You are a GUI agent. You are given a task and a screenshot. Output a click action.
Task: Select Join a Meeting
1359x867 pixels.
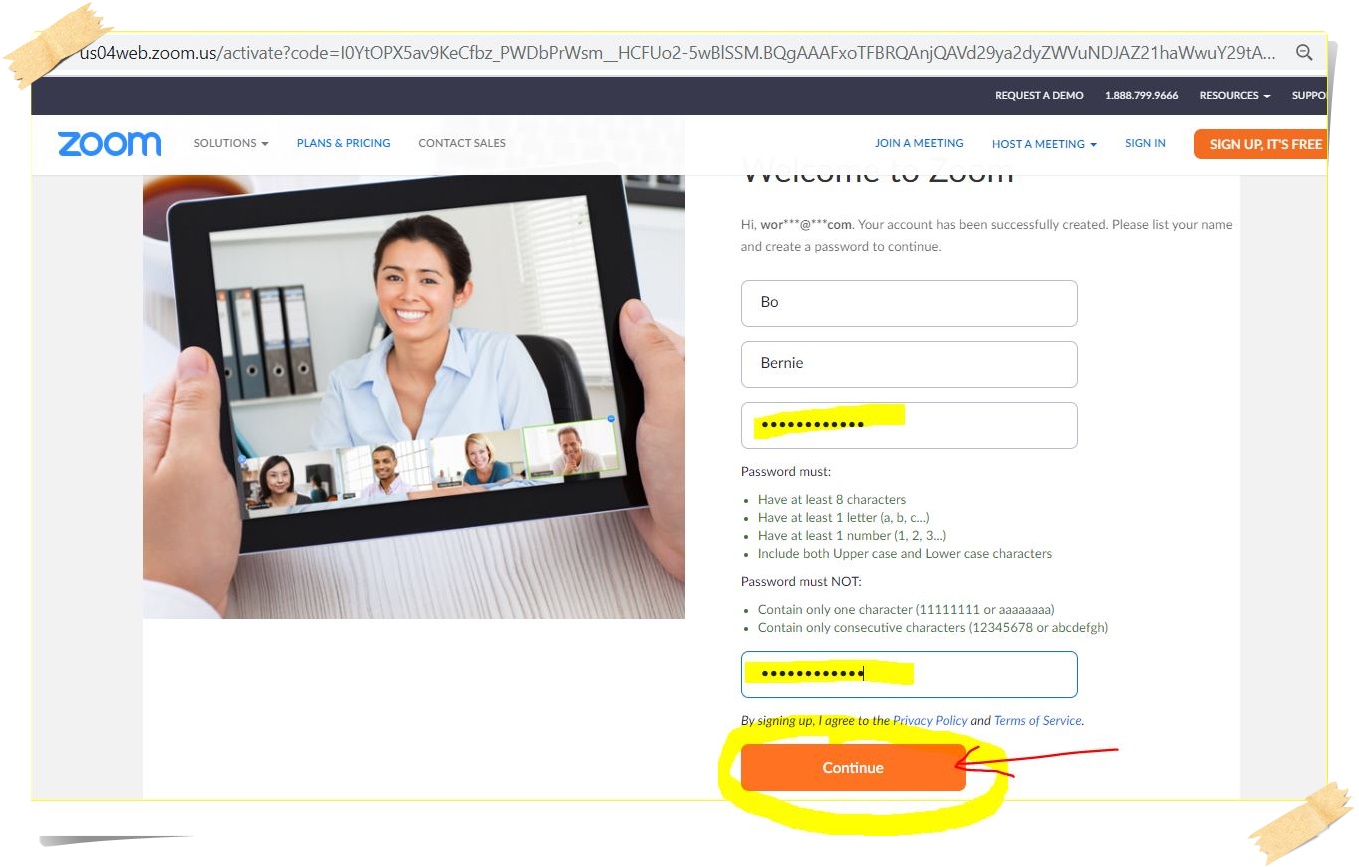click(919, 143)
